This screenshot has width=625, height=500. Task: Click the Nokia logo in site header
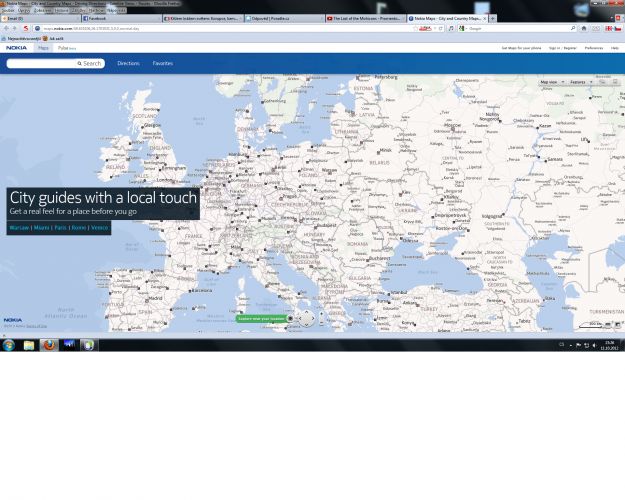tap(16, 48)
